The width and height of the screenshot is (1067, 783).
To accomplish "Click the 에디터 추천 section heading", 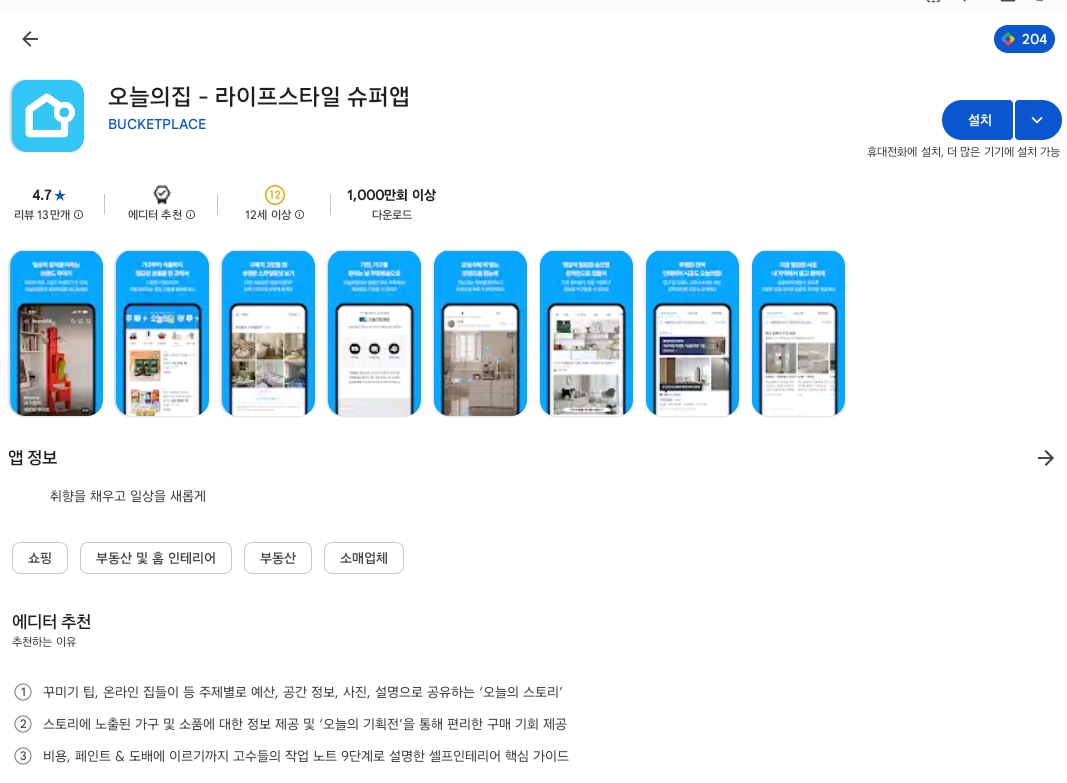I will point(52,621).
